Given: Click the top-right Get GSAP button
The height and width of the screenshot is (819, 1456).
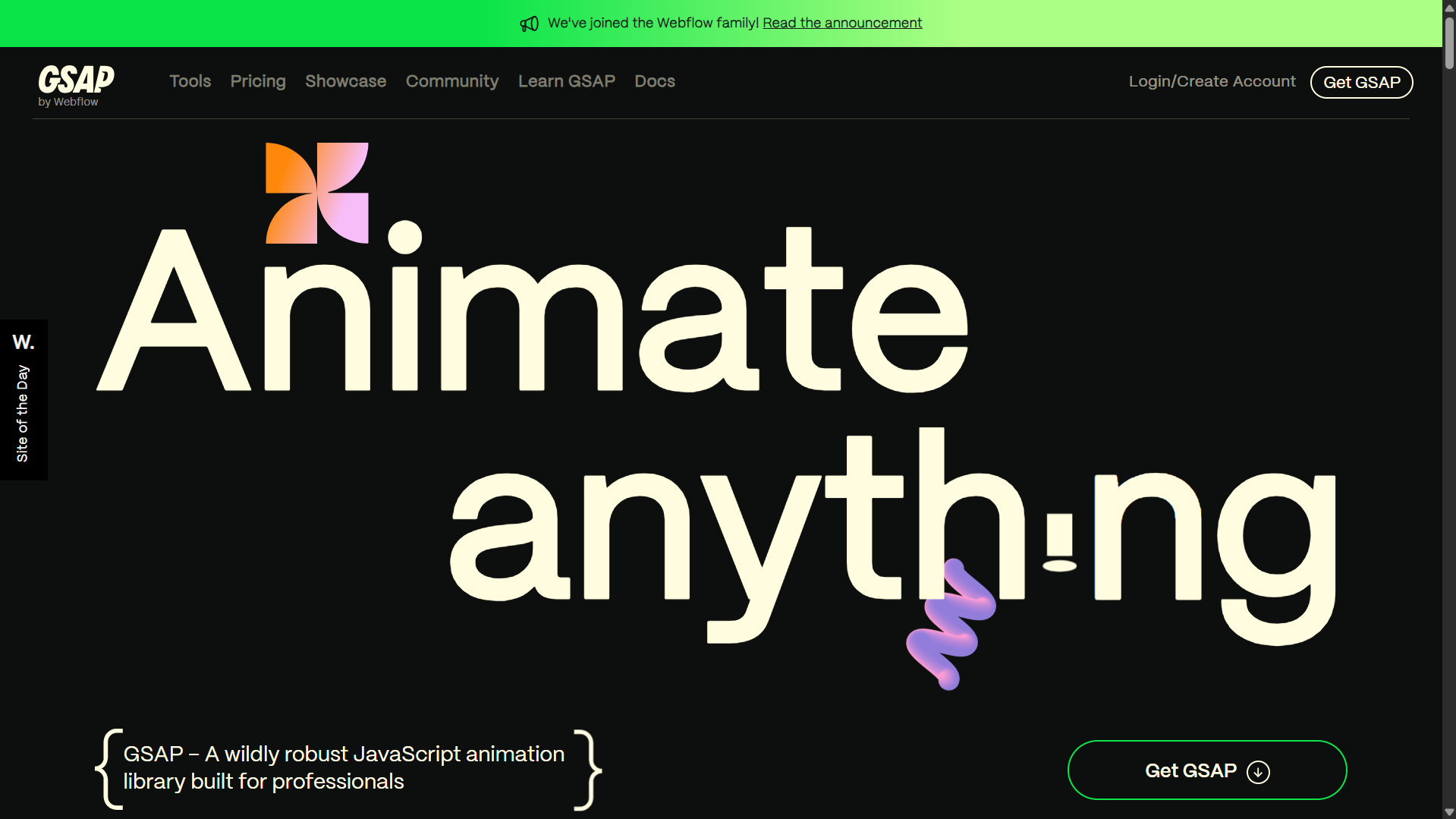Looking at the screenshot, I should pos(1361,82).
